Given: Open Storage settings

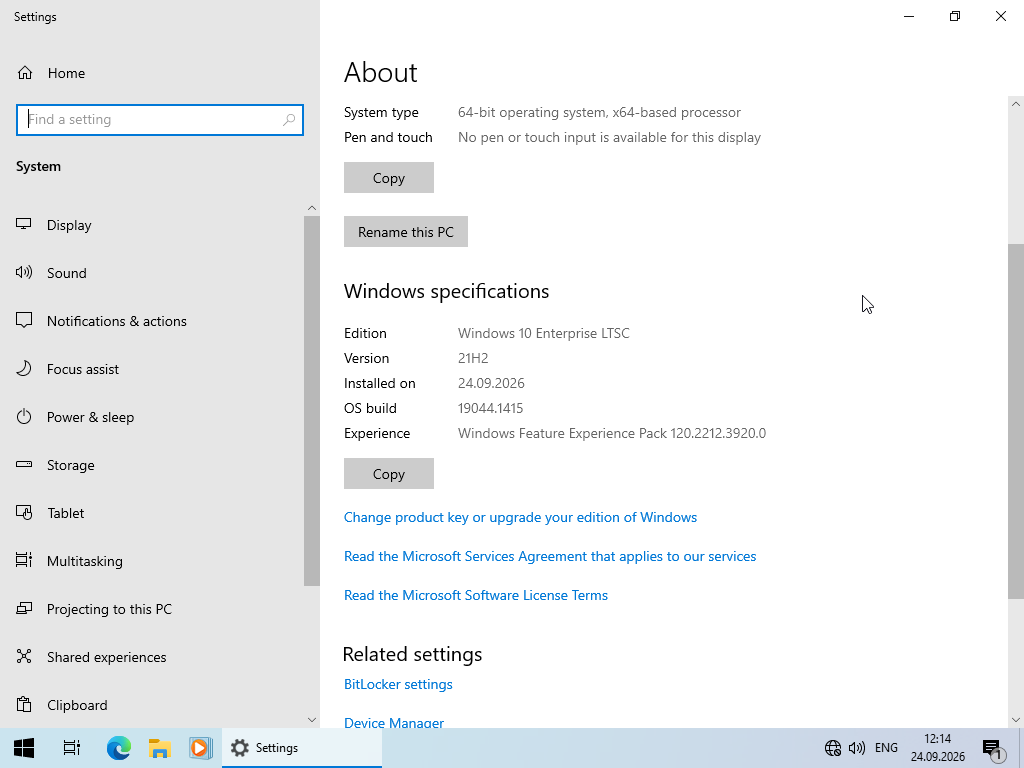Looking at the screenshot, I should pos(152,465).
